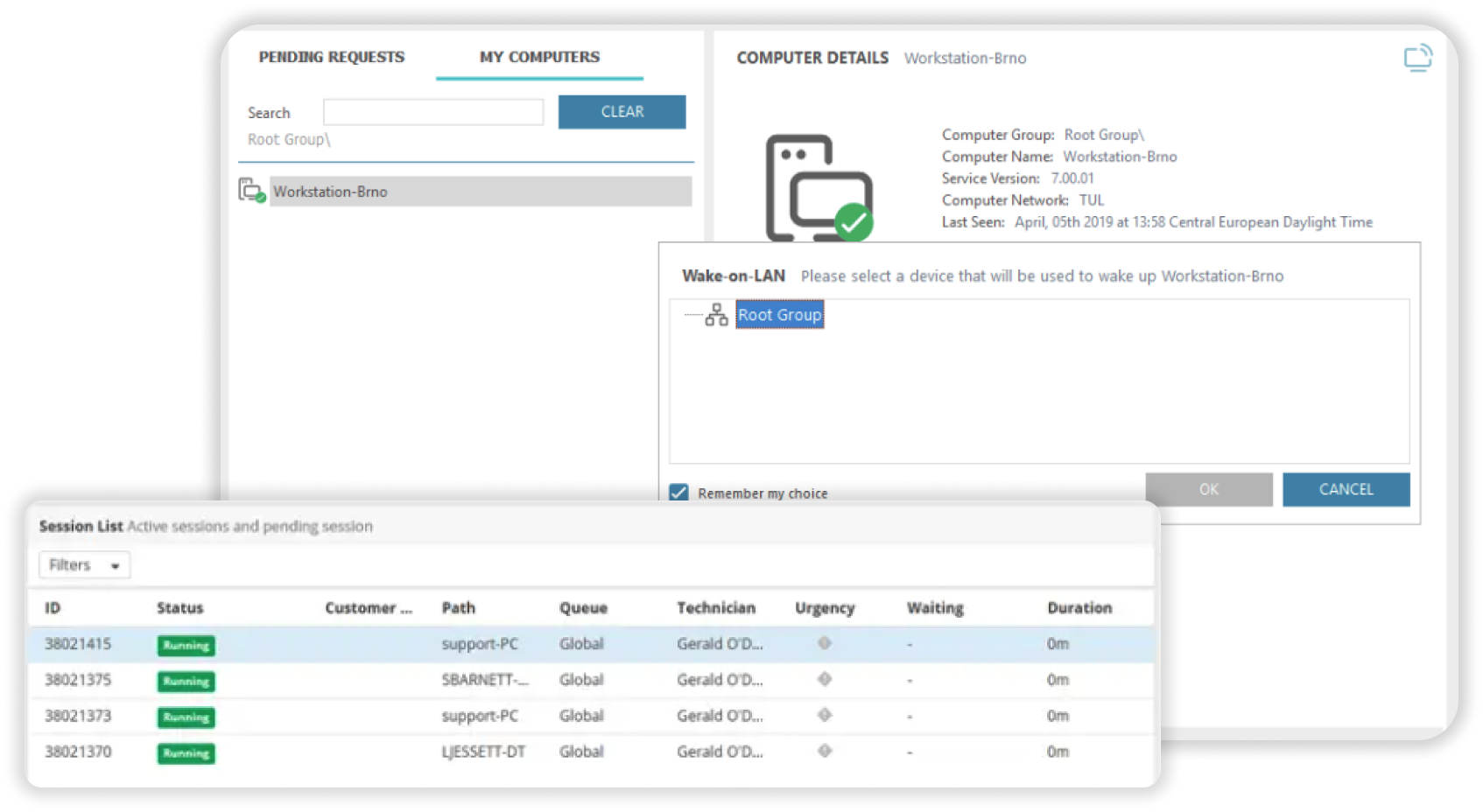
Task: Click the Last Seen date value
Action: [1193, 222]
